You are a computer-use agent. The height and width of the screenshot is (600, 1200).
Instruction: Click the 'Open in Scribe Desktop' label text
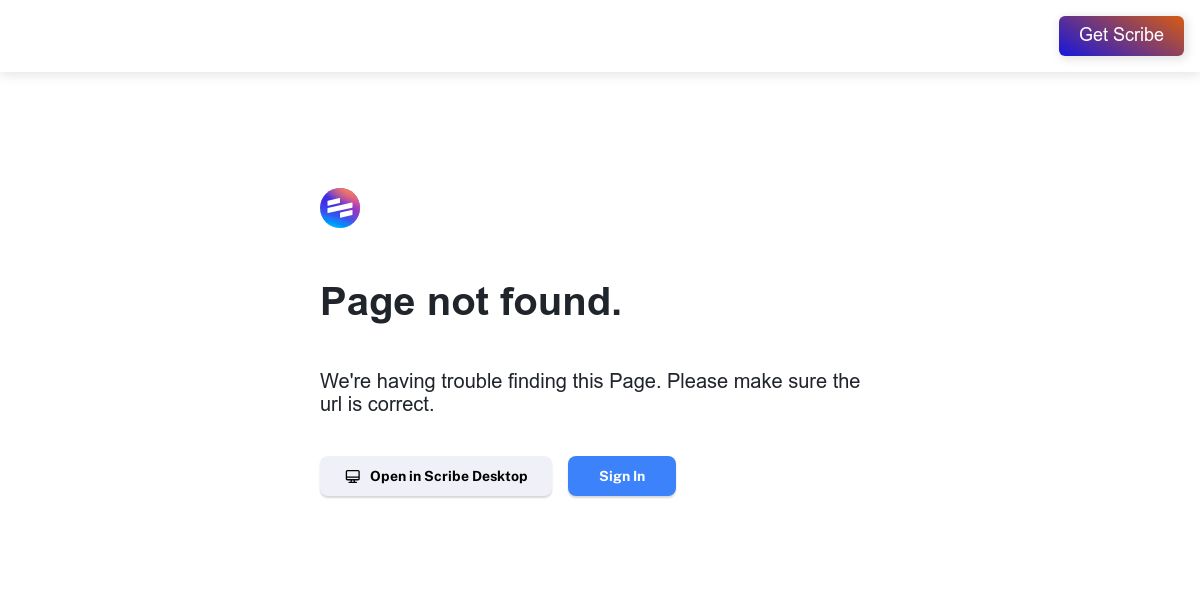click(x=449, y=476)
